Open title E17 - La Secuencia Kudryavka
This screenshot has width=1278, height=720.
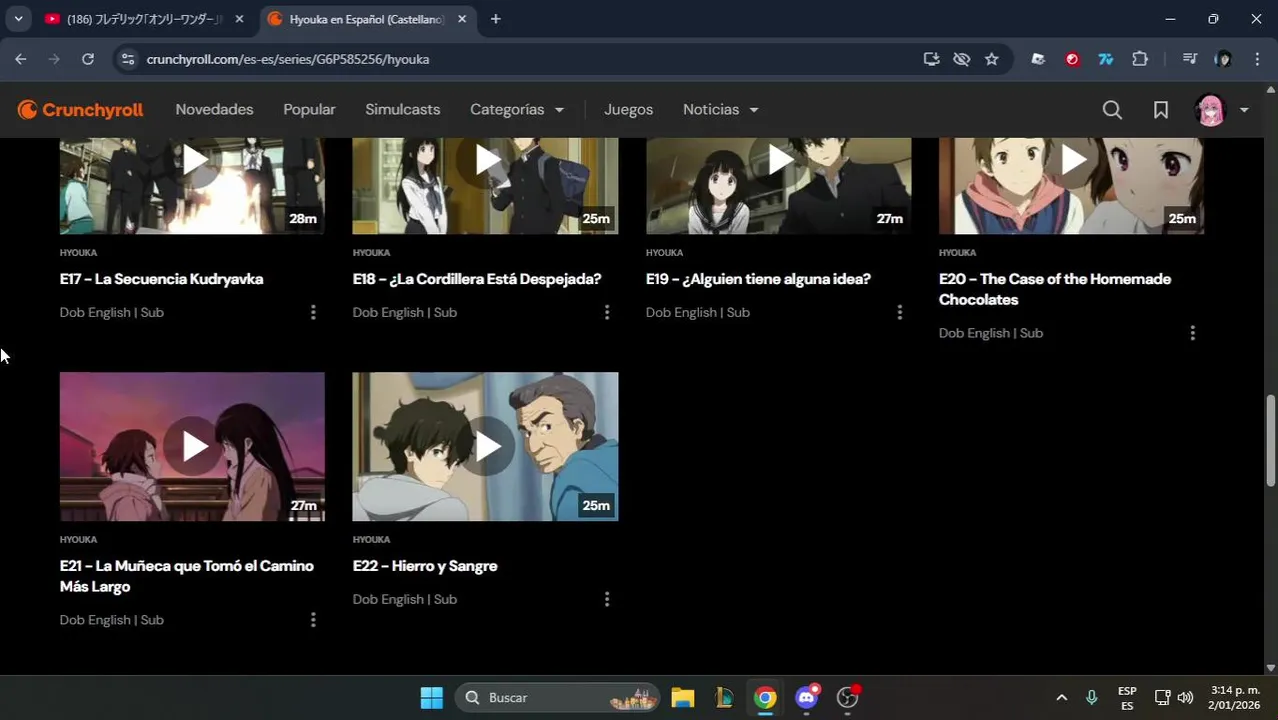[161, 279]
